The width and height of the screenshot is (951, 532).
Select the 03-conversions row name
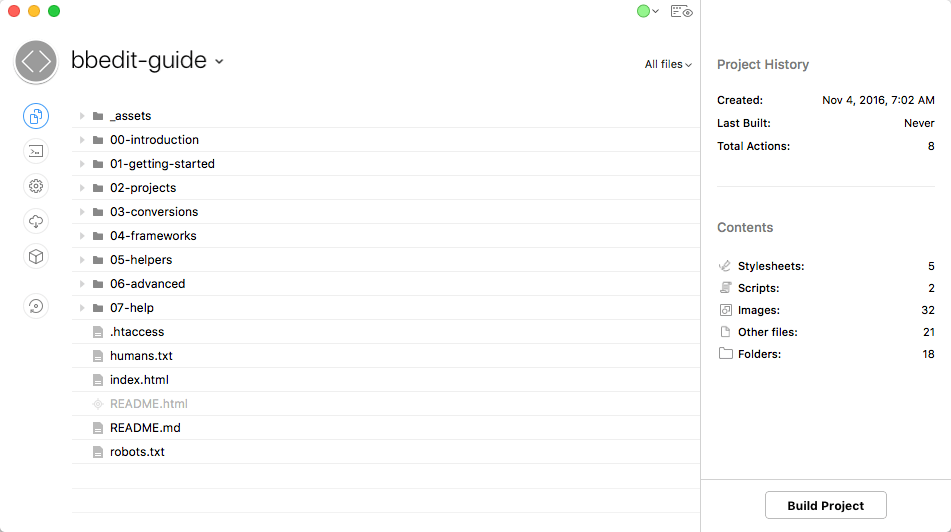154,212
